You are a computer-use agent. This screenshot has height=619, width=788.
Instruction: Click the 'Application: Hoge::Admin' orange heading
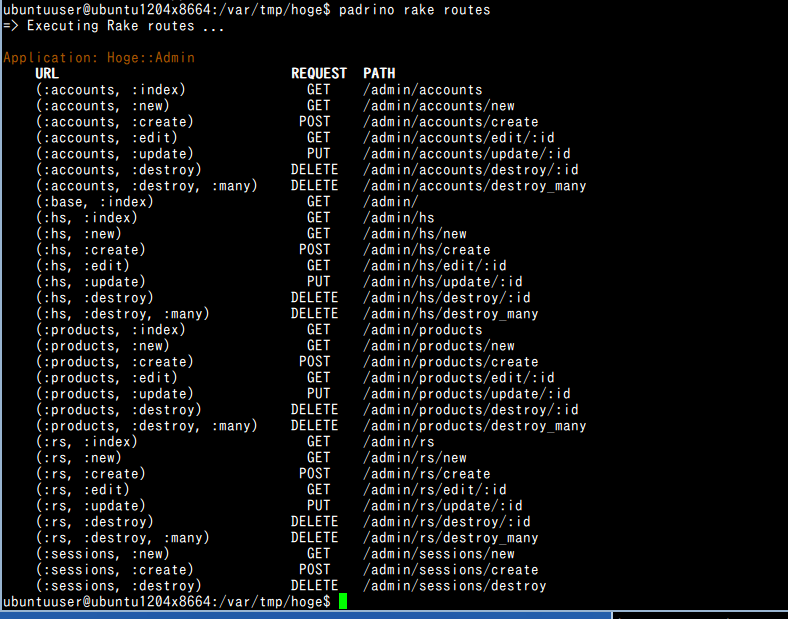99,57
